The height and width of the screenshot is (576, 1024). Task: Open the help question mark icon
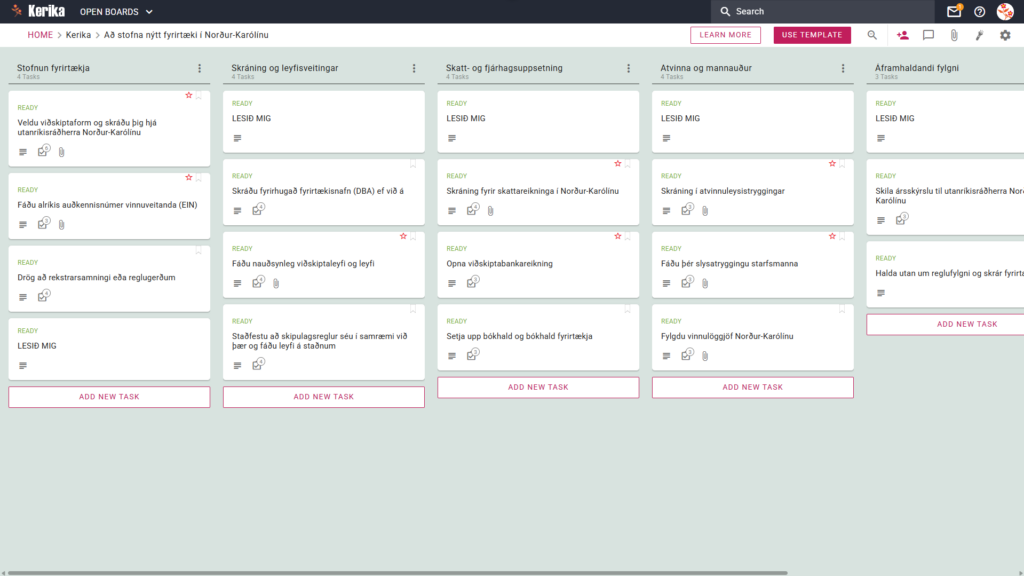tap(980, 11)
